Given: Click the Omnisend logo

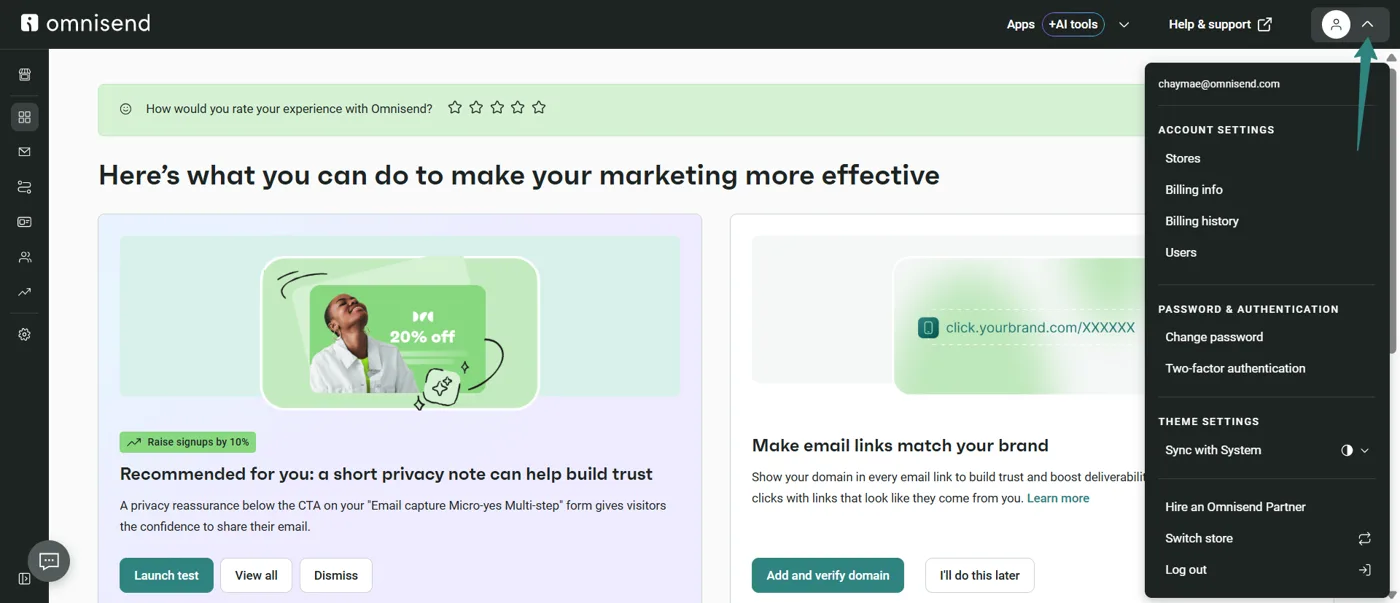Looking at the screenshot, I should pyautogui.click(x=85, y=23).
